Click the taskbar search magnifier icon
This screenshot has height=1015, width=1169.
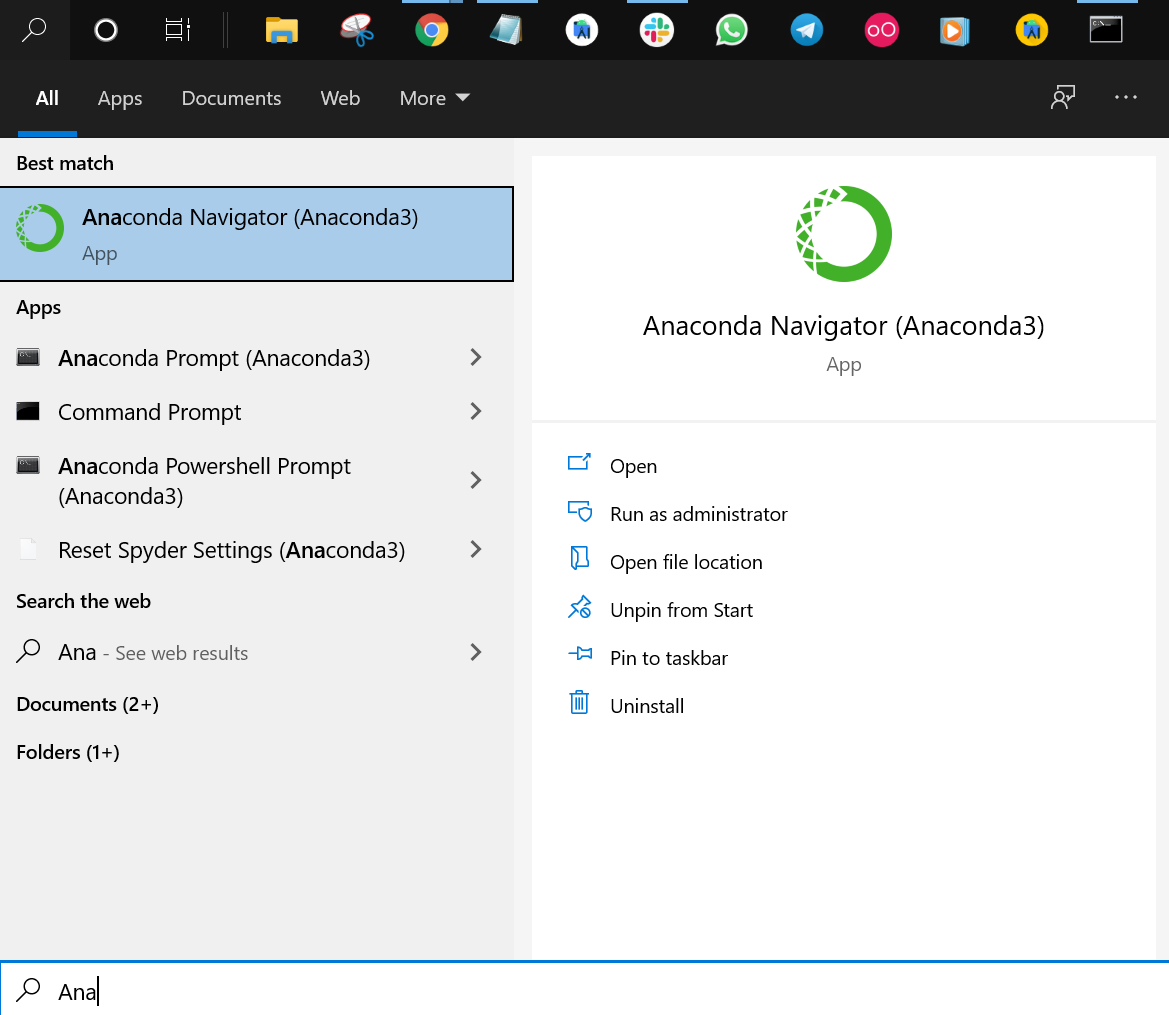(34, 30)
